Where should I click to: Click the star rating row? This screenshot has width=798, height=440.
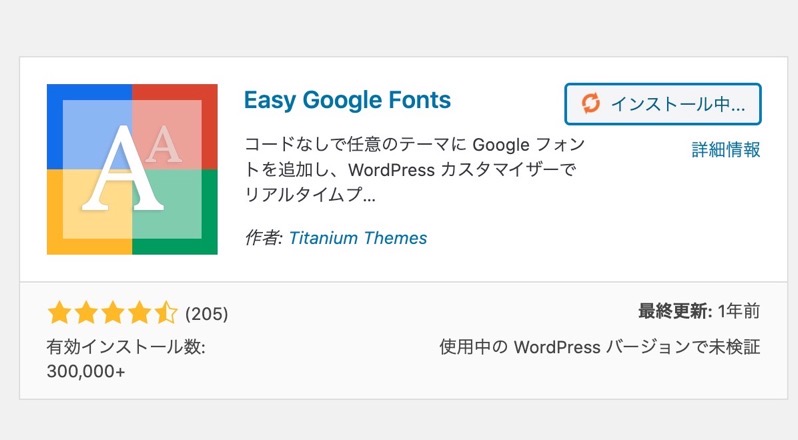pos(112,312)
